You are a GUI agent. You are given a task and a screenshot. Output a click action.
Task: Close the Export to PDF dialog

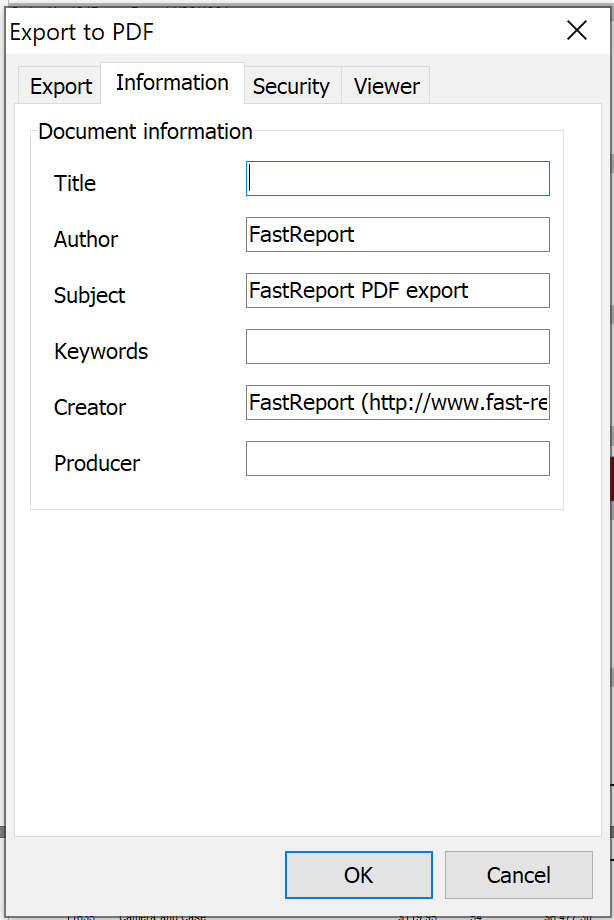pyautogui.click(x=577, y=31)
